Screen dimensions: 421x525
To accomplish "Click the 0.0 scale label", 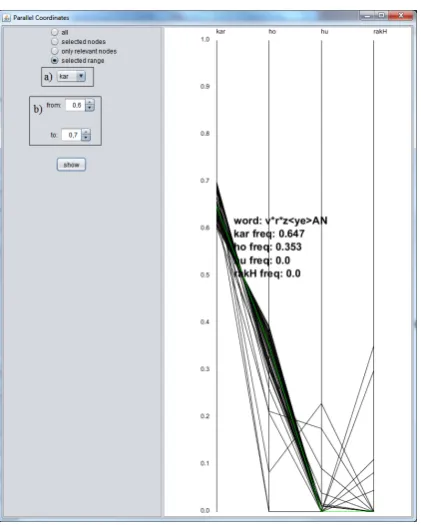I will pyautogui.click(x=205, y=510).
